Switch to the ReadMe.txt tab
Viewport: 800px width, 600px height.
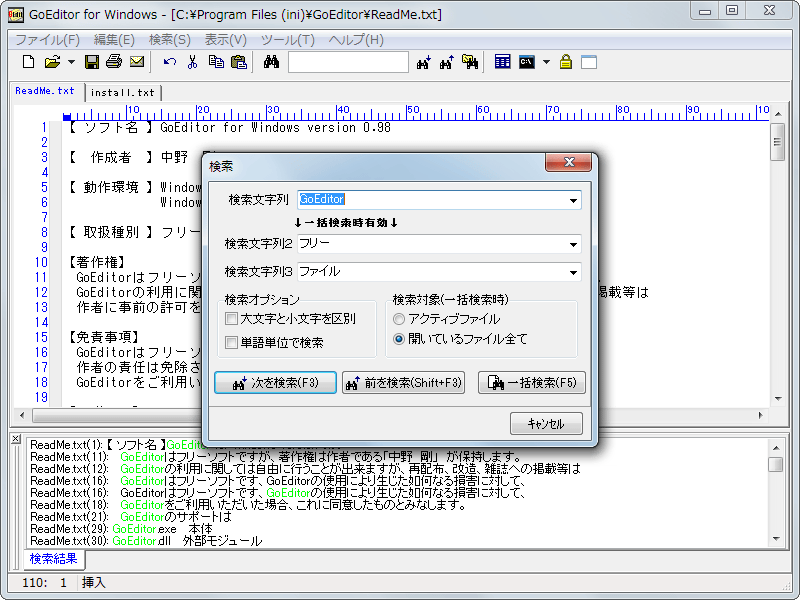pyautogui.click(x=45, y=91)
